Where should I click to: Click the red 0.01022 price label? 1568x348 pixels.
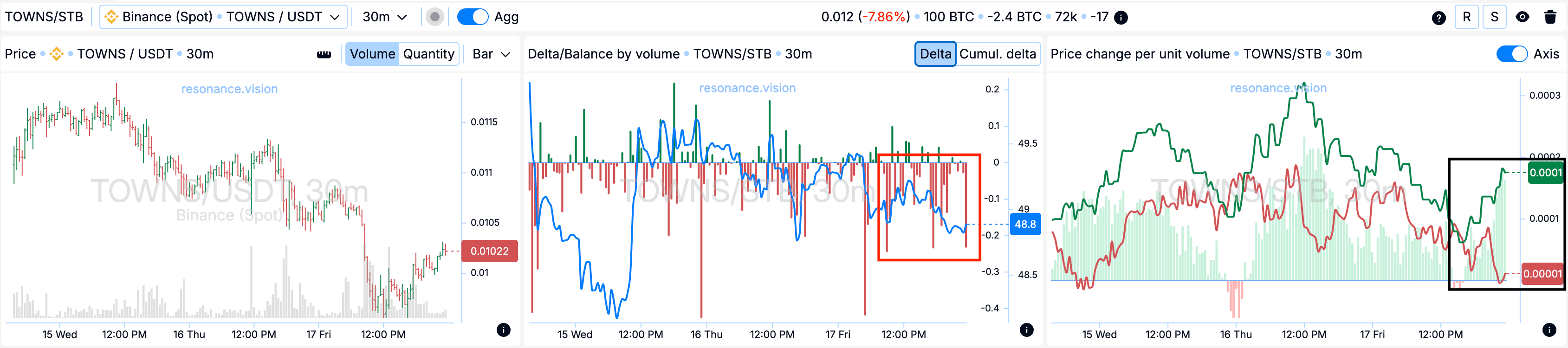[x=489, y=251]
